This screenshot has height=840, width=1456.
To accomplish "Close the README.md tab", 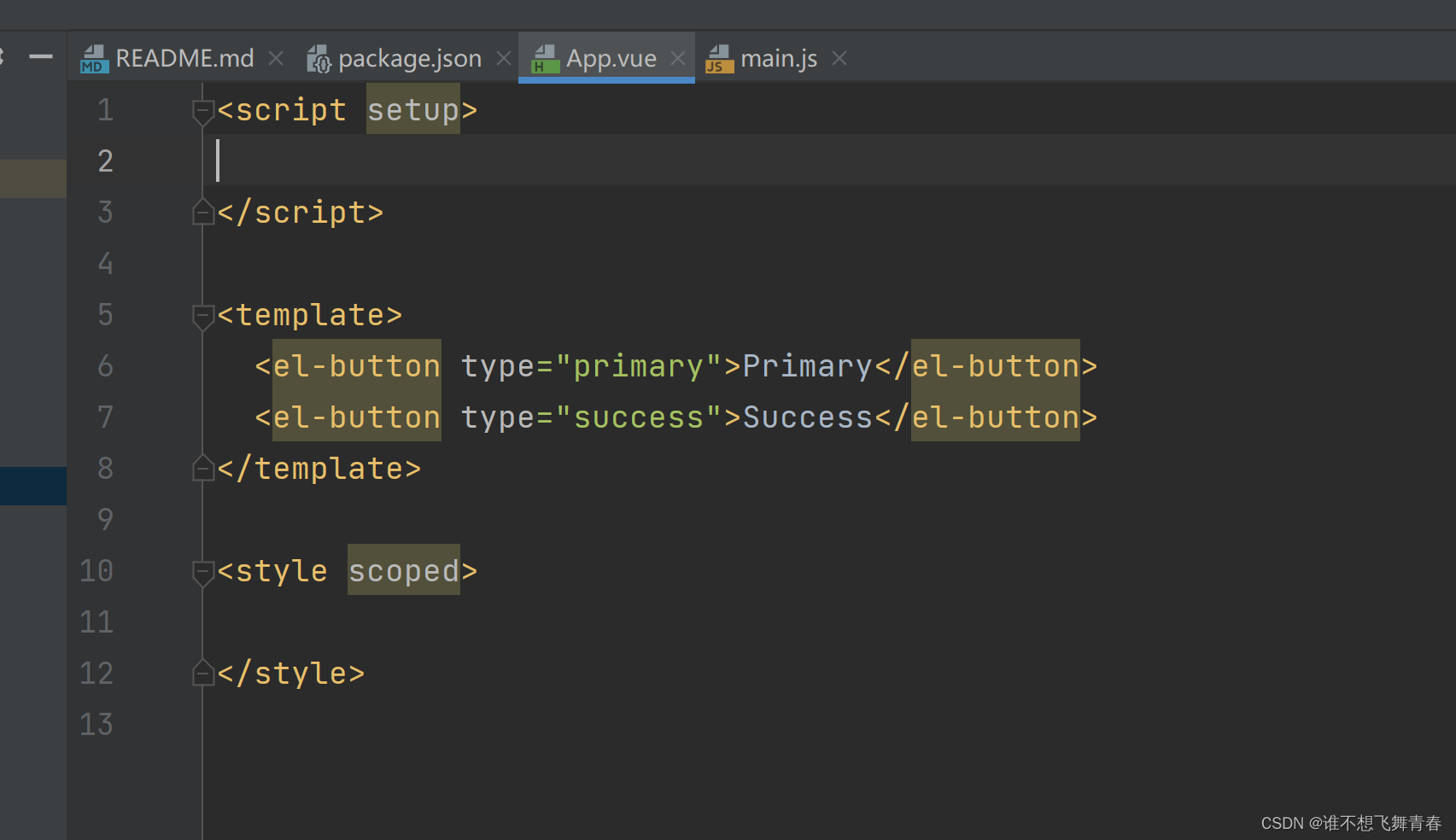I will coord(276,58).
